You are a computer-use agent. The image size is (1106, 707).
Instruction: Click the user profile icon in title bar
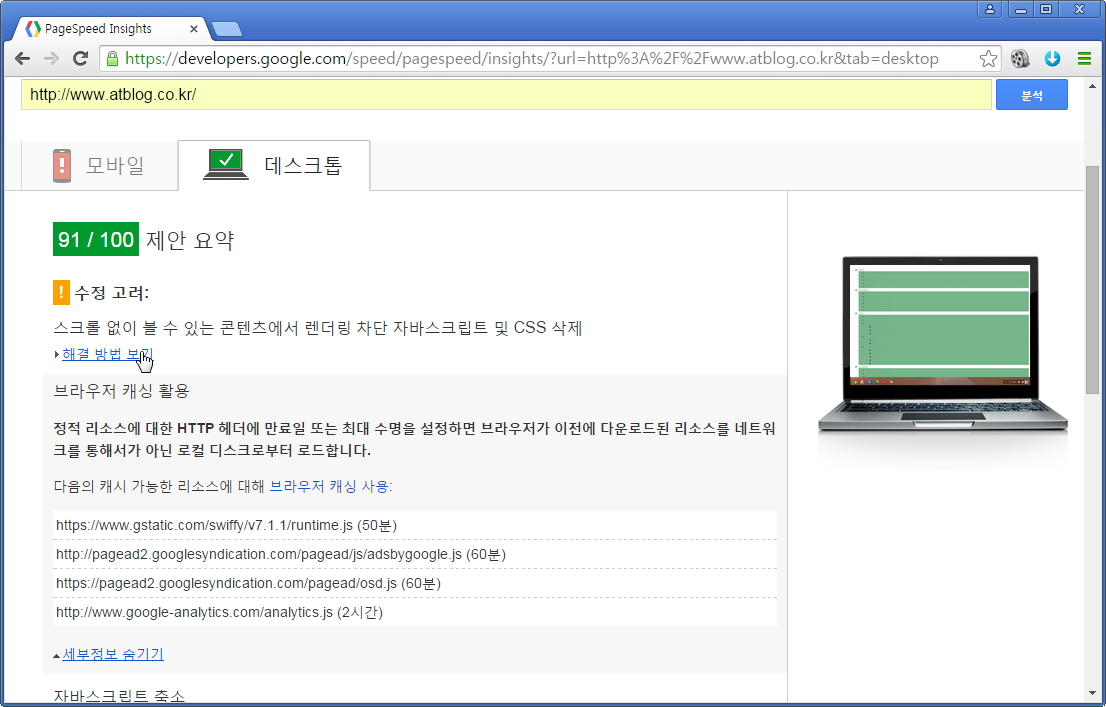pos(990,9)
